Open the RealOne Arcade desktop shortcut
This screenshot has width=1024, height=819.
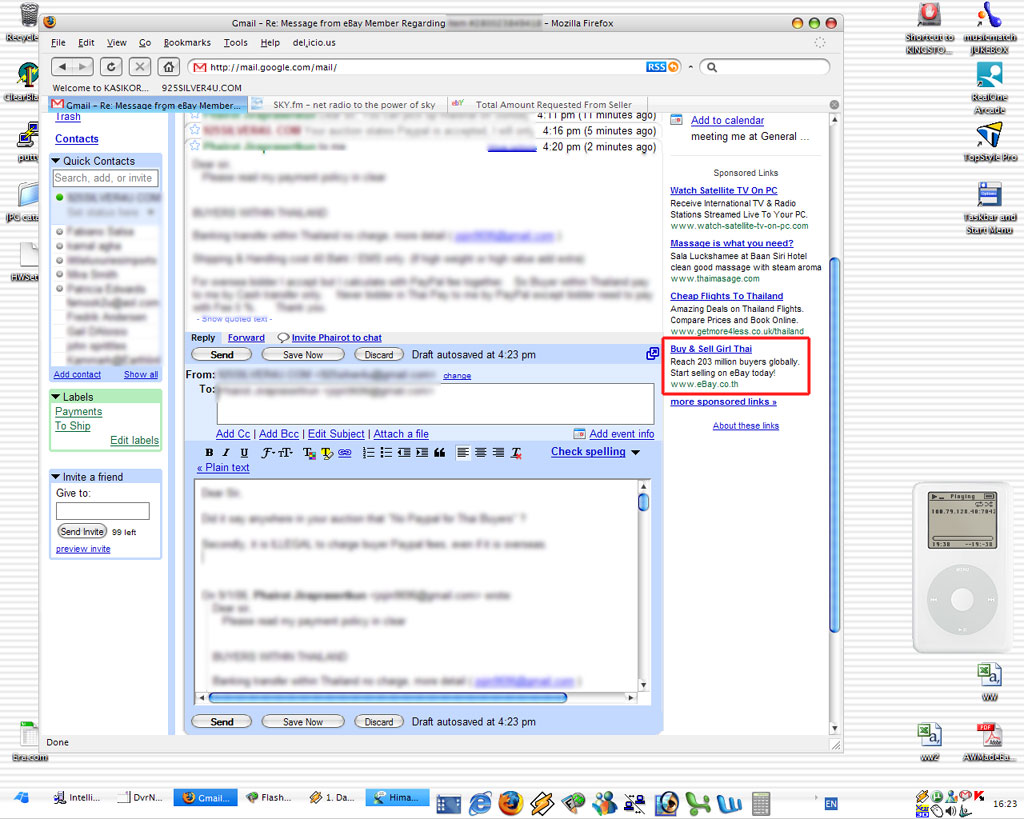989,88
